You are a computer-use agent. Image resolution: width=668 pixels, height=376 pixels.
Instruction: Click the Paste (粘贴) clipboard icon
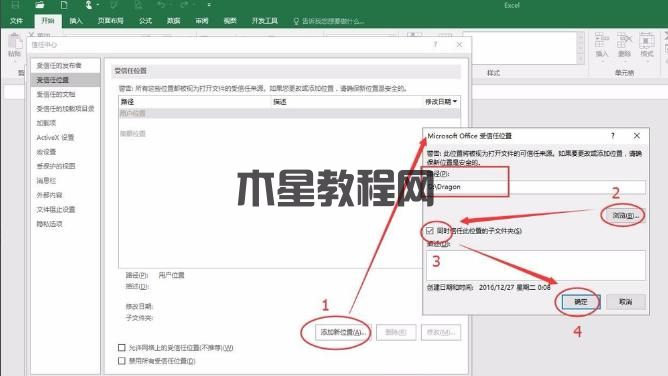click(x=14, y=45)
